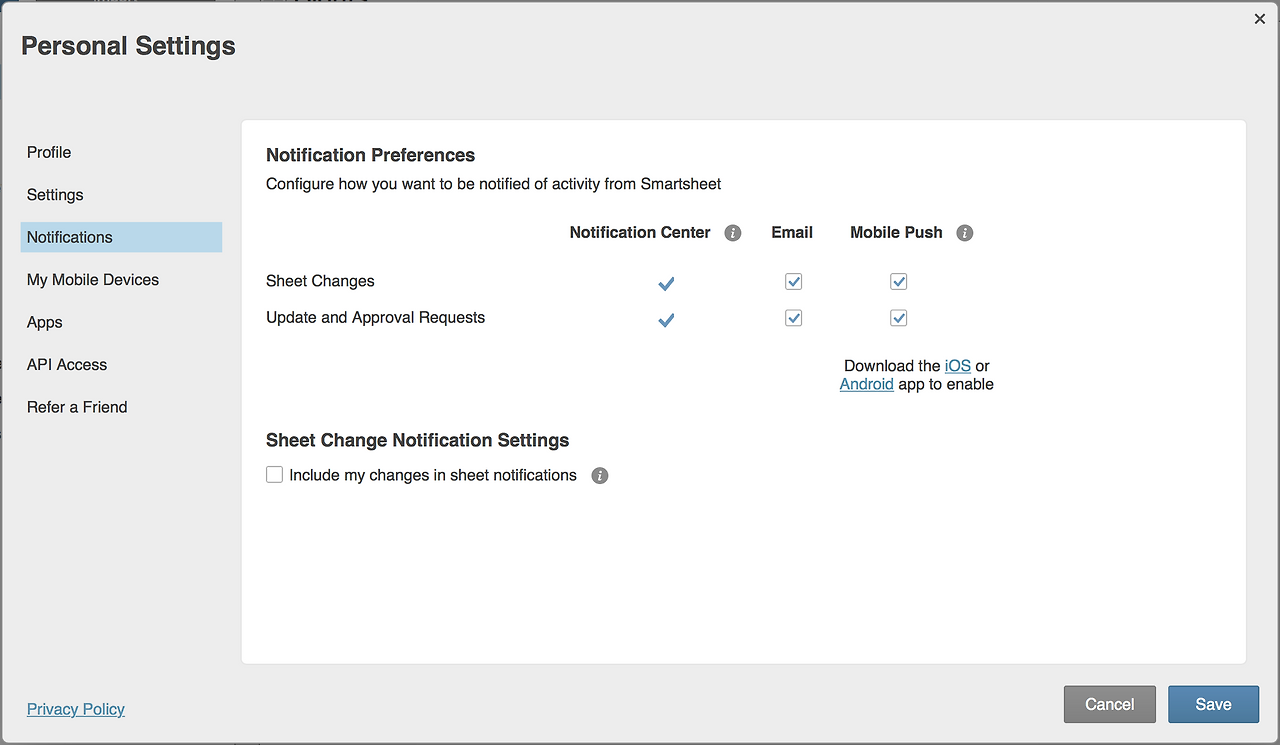Image resolution: width=1280 pixels, height=745 pixels.
Task: Select My Mobile Devices section
Action: (93, 280)
